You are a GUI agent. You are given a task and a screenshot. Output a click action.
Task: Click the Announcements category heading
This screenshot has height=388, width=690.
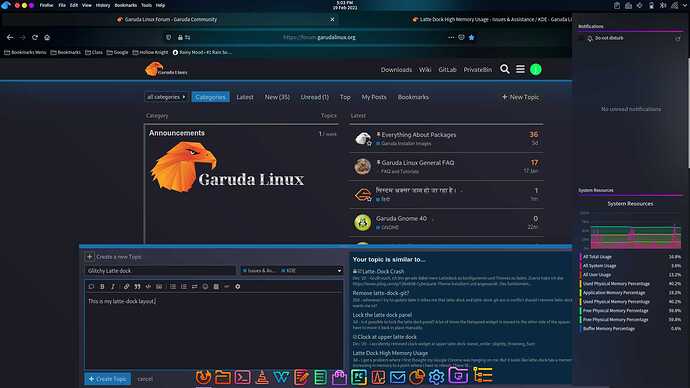[176, 133]
